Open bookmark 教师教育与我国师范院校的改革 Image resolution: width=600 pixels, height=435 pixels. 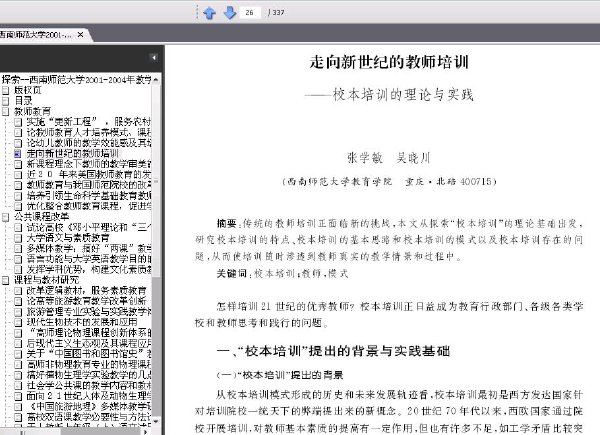point(89,185)
